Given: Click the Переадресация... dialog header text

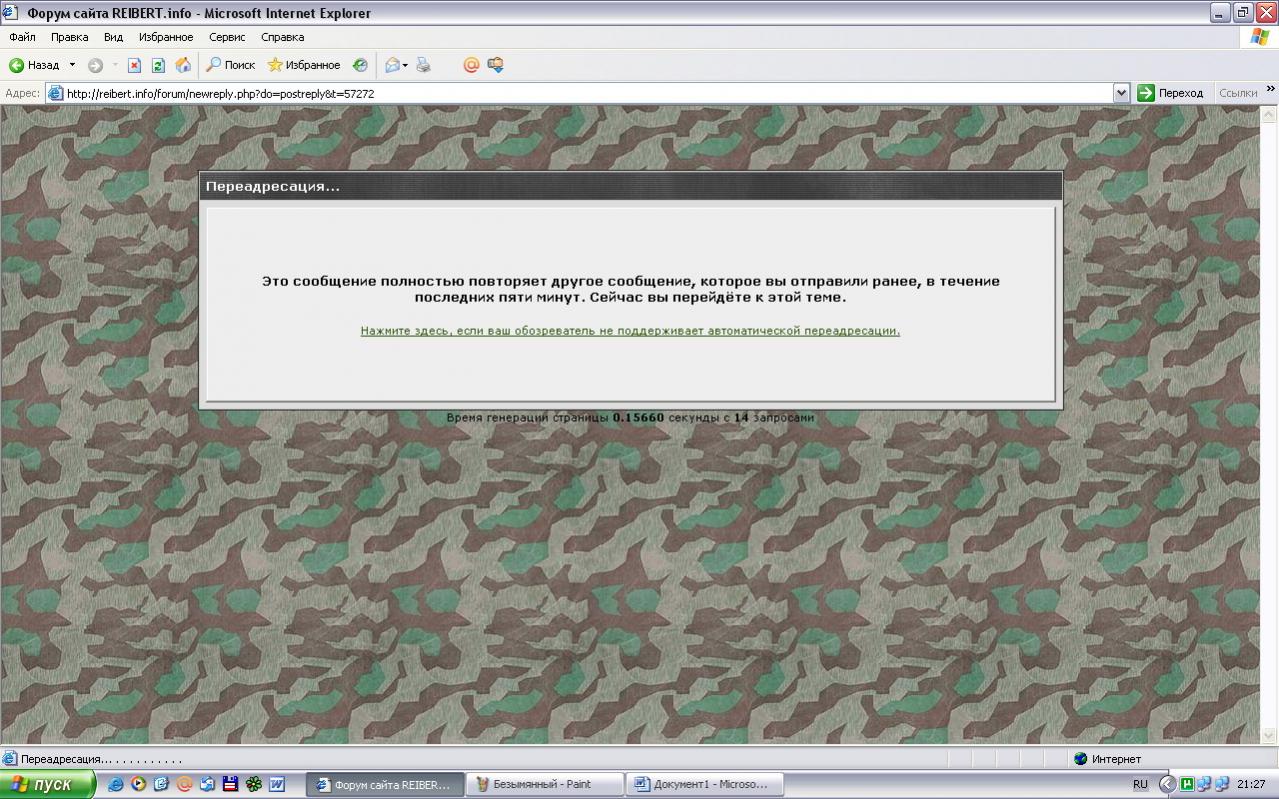Looking at the screenshot, I should coord(273,187).
